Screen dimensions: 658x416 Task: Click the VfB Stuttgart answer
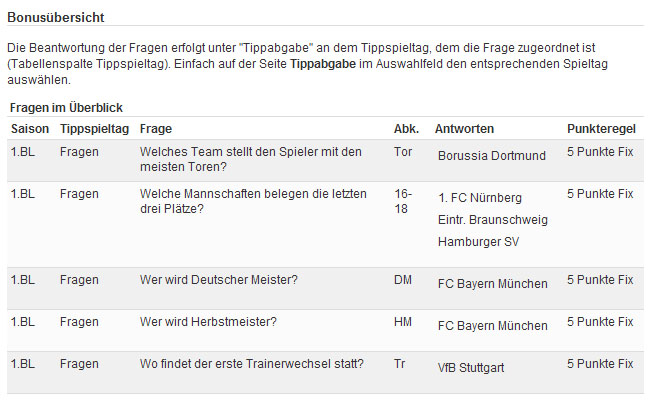point(471,368)
